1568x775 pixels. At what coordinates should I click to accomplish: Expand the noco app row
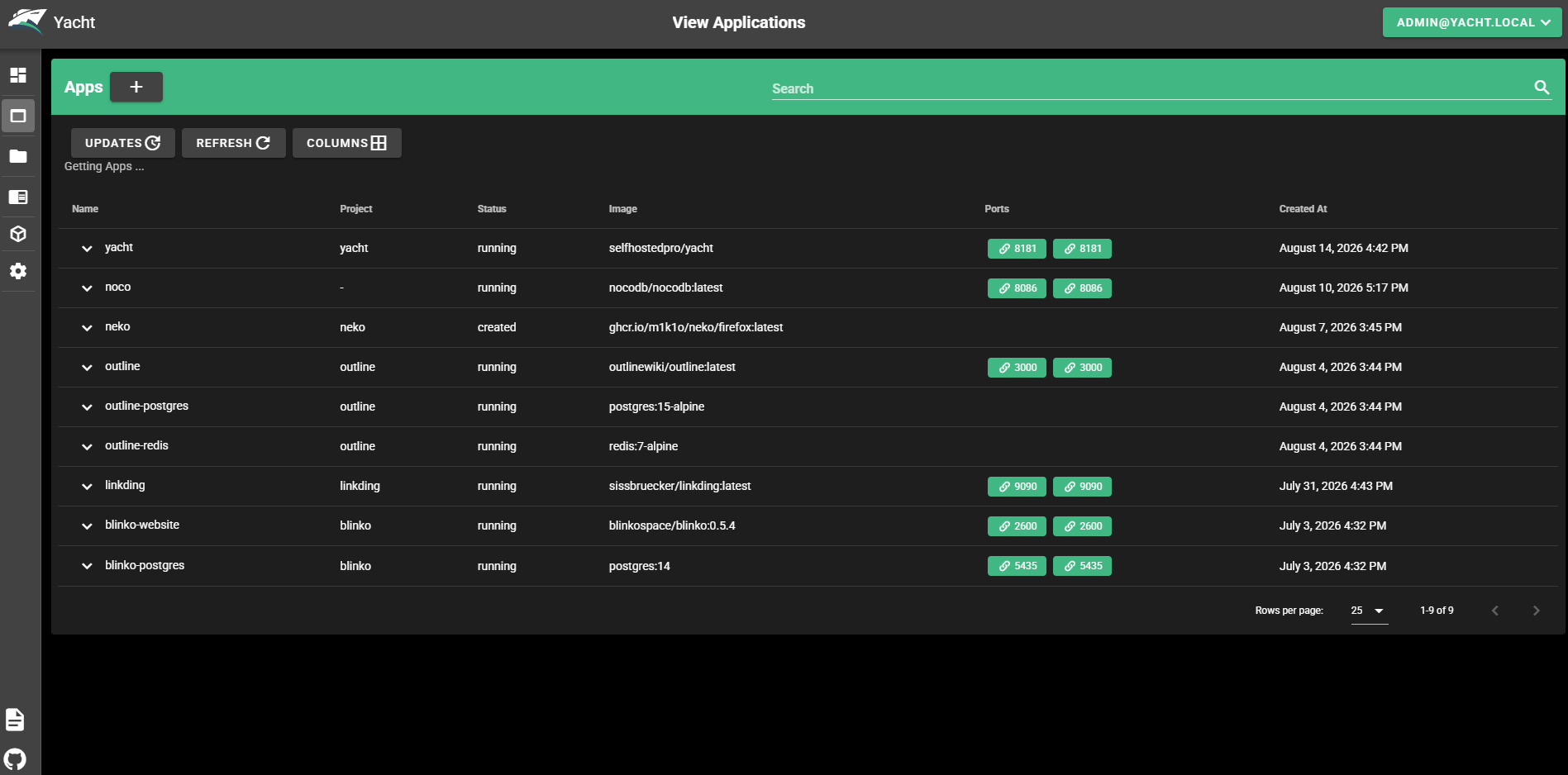87,288
